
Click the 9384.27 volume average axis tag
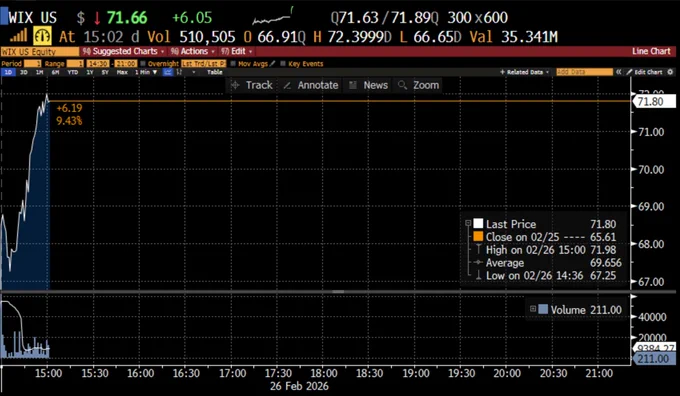coord(655,348)
